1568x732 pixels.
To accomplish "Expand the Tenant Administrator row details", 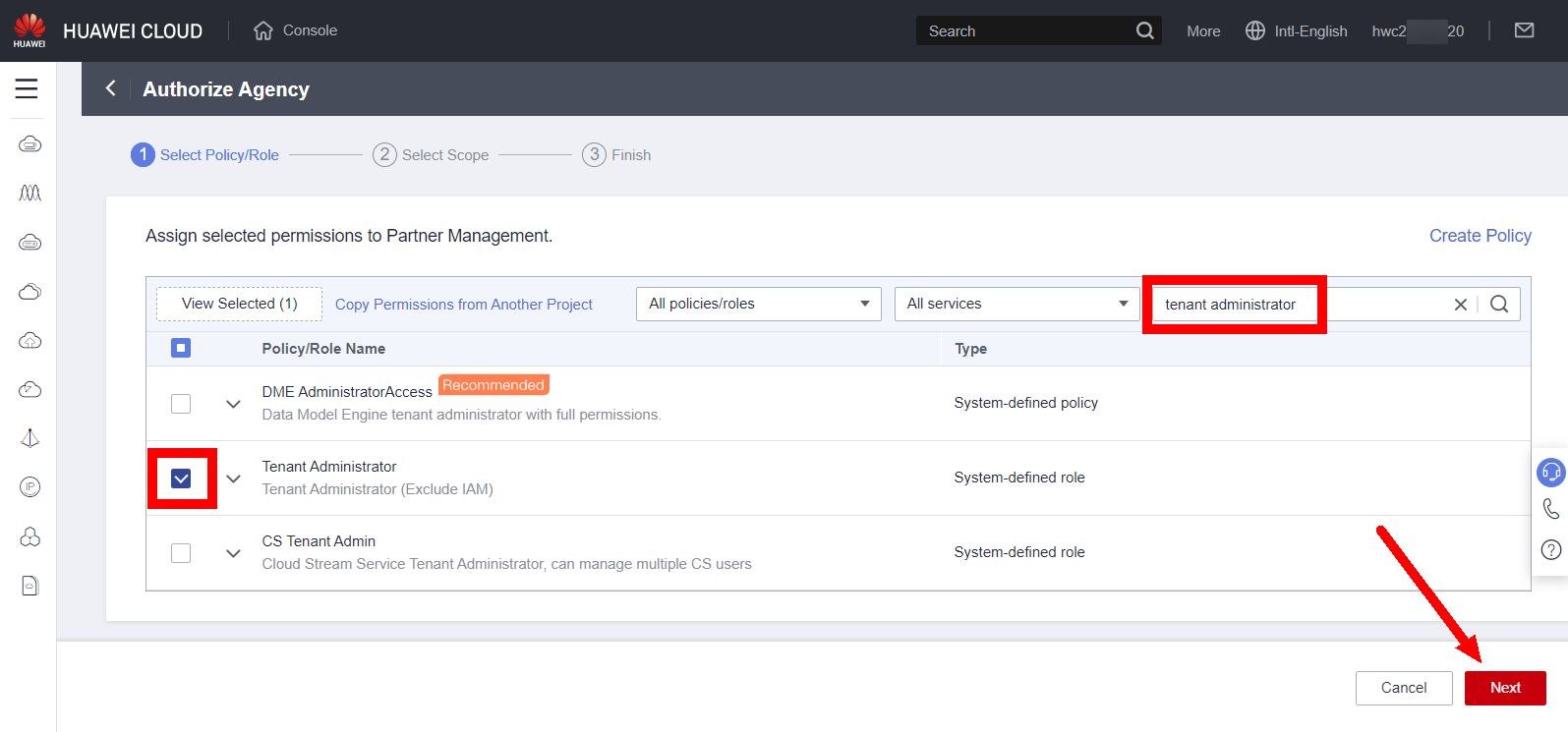I will (233, 479).
